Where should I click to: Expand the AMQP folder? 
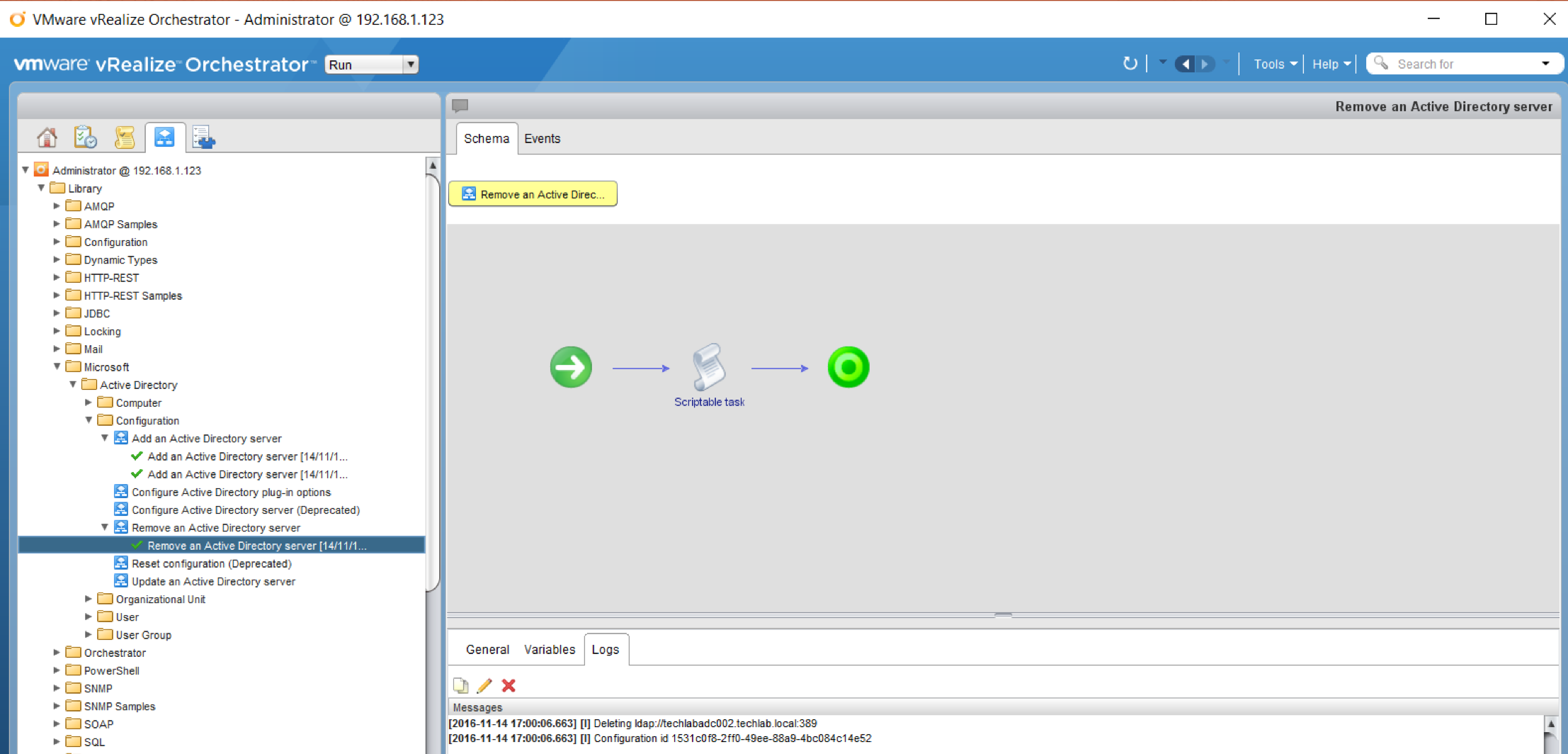[x=57, y=206]
